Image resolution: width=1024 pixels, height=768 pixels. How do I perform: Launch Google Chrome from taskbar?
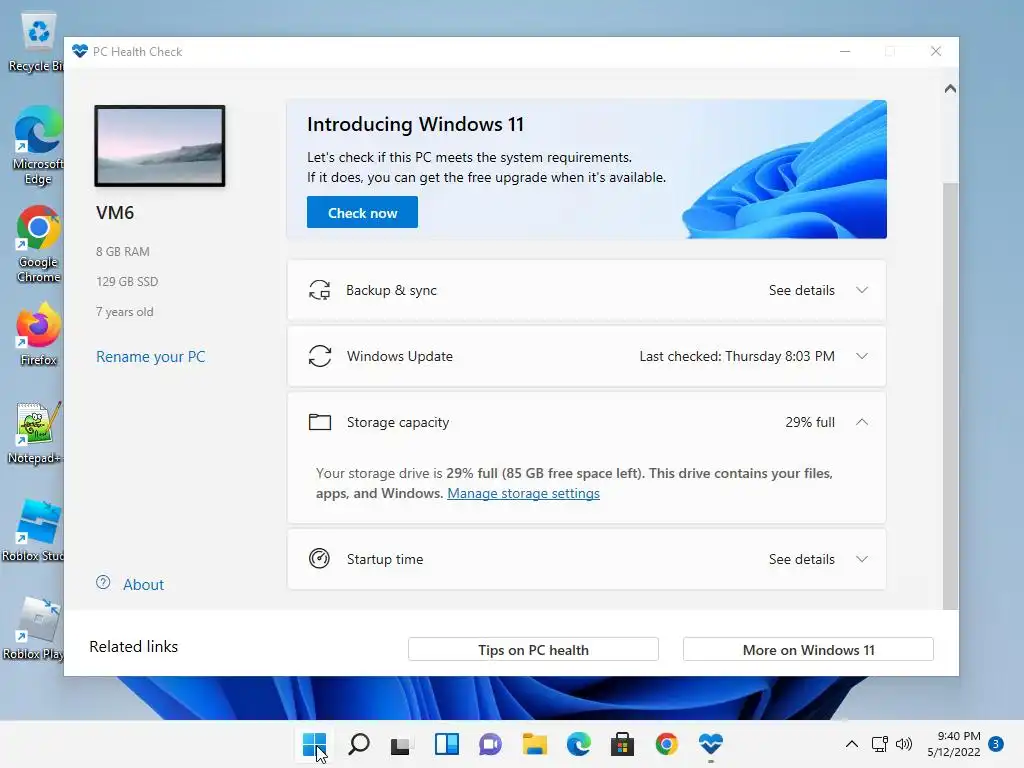666,744
